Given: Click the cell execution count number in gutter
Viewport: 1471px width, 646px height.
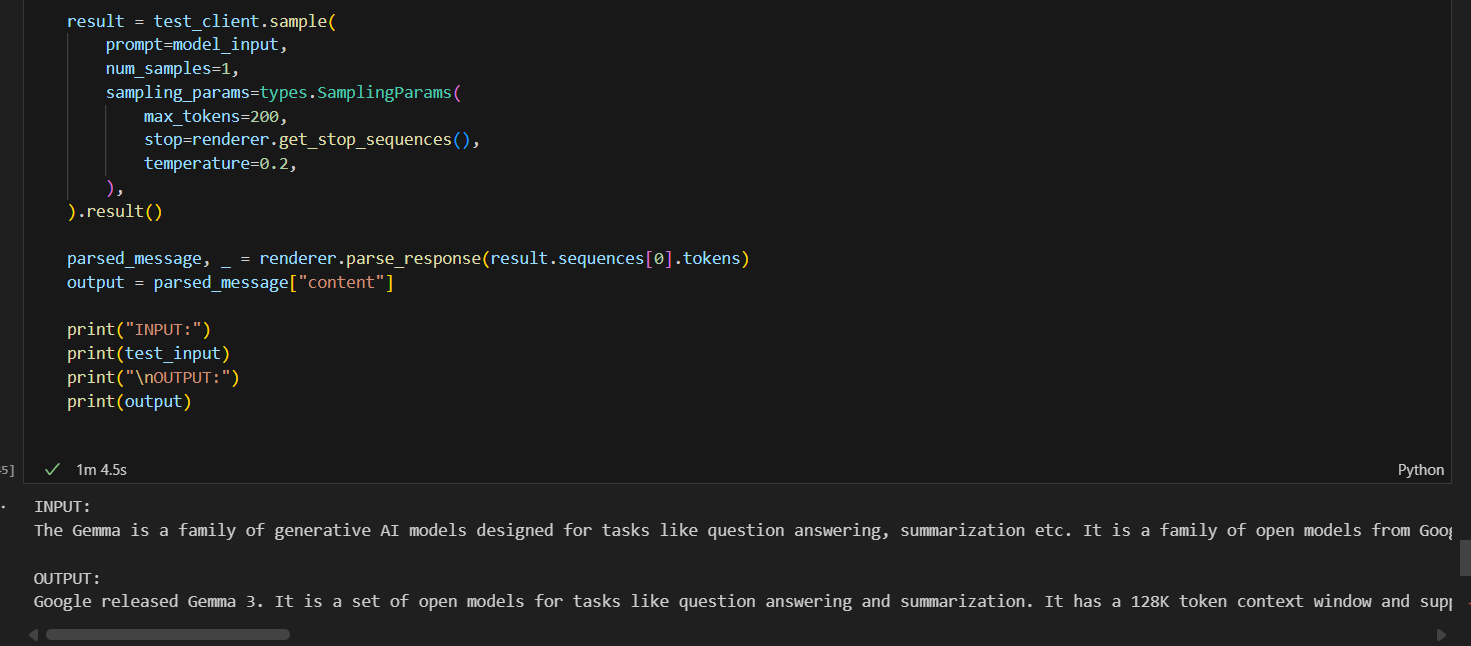Looking at the screenshot, I should 7,470.
